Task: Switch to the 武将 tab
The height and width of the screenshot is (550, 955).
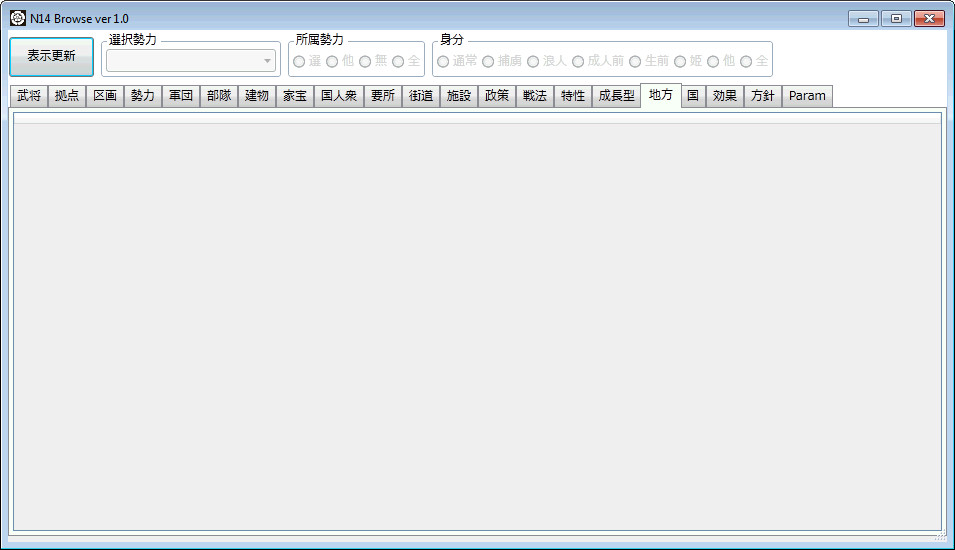Action: pyautogui.click(x=29, y=96)
